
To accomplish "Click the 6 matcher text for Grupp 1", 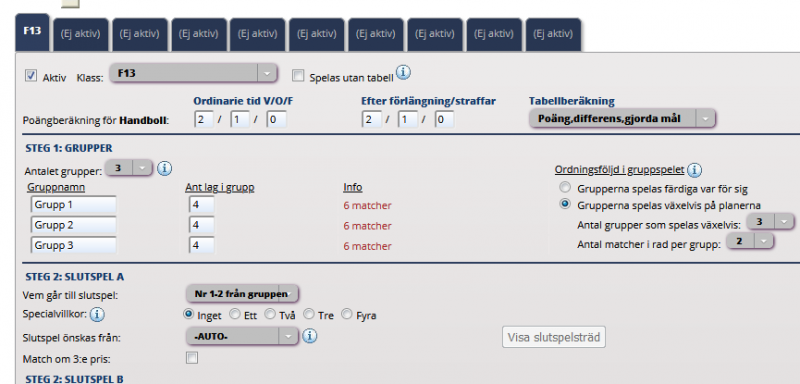I will pyautogui.click(x=367, y=206).
